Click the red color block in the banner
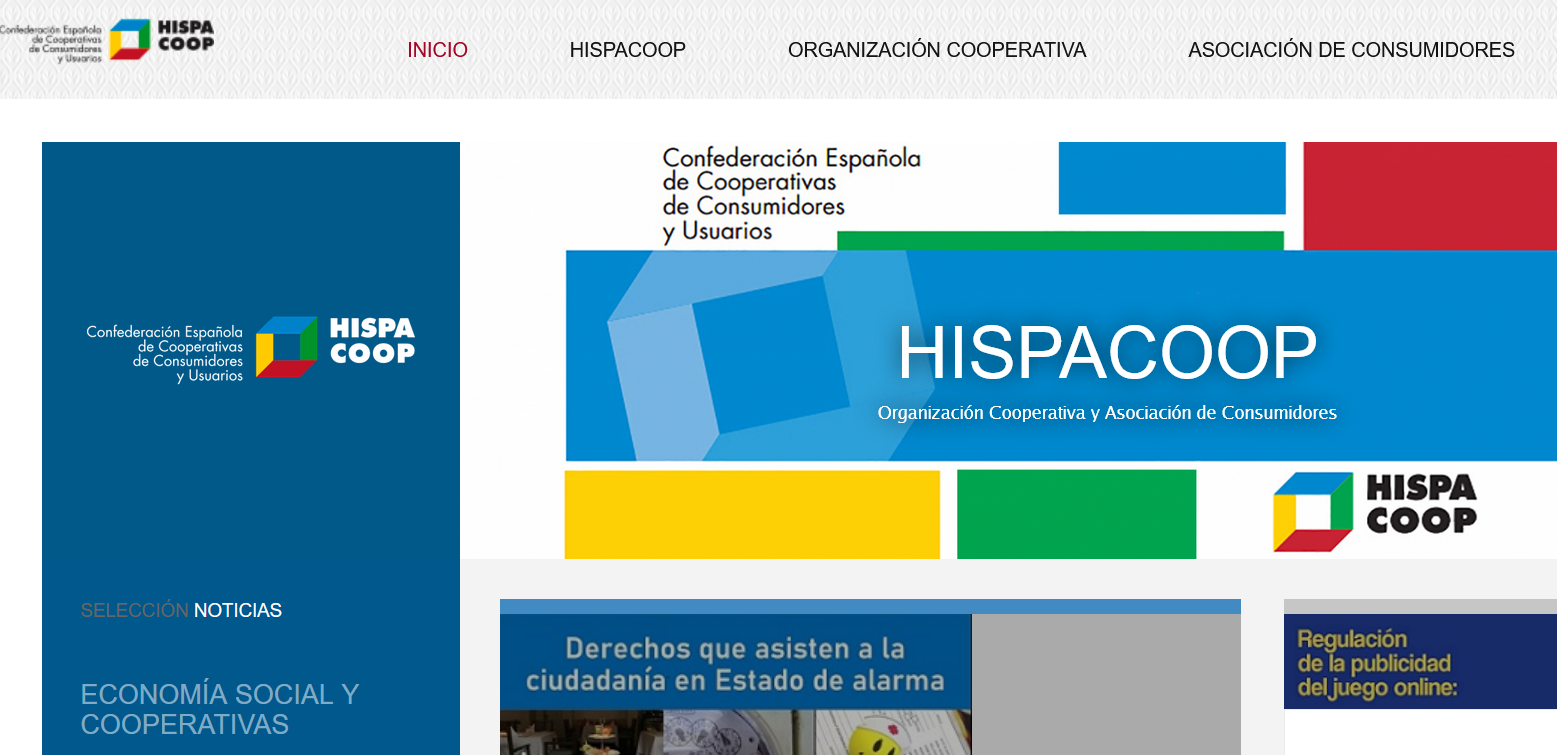Viewport: 1557px width, 755px height. pyautogui.click(x=1428, y=193)
